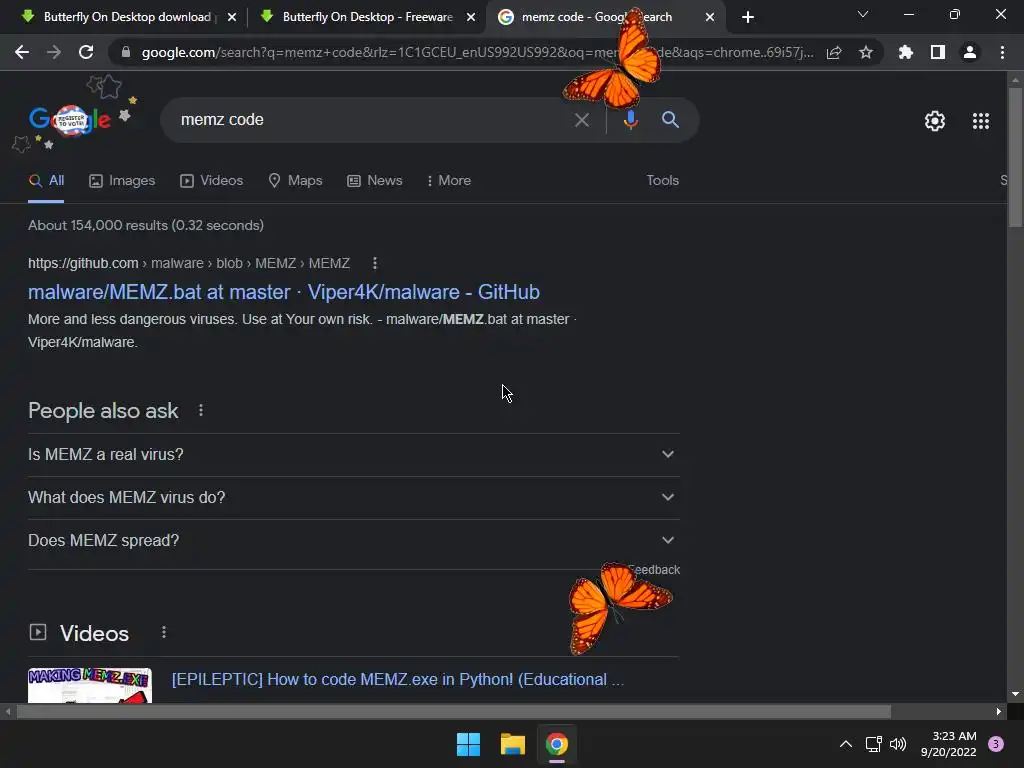Click the scroll down arrow
Viewport: 1024px width, 768px height.
point(1015,694)
